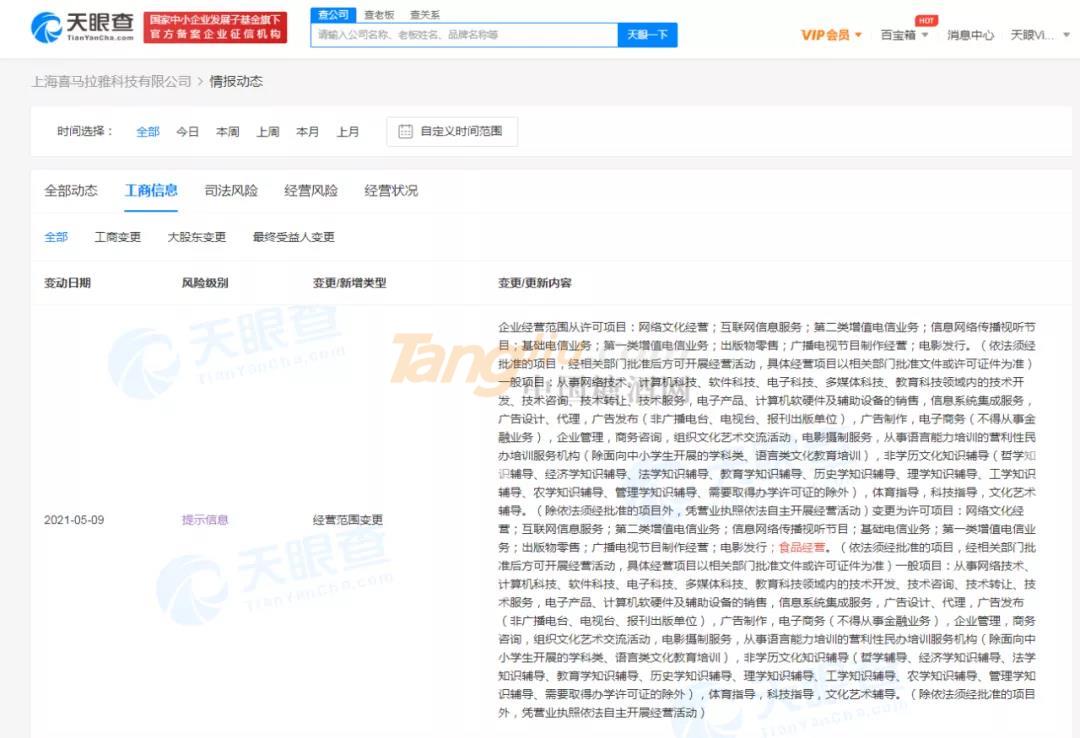
Task: Click the TianYanCha logo
Action: [x=82, y=26]
